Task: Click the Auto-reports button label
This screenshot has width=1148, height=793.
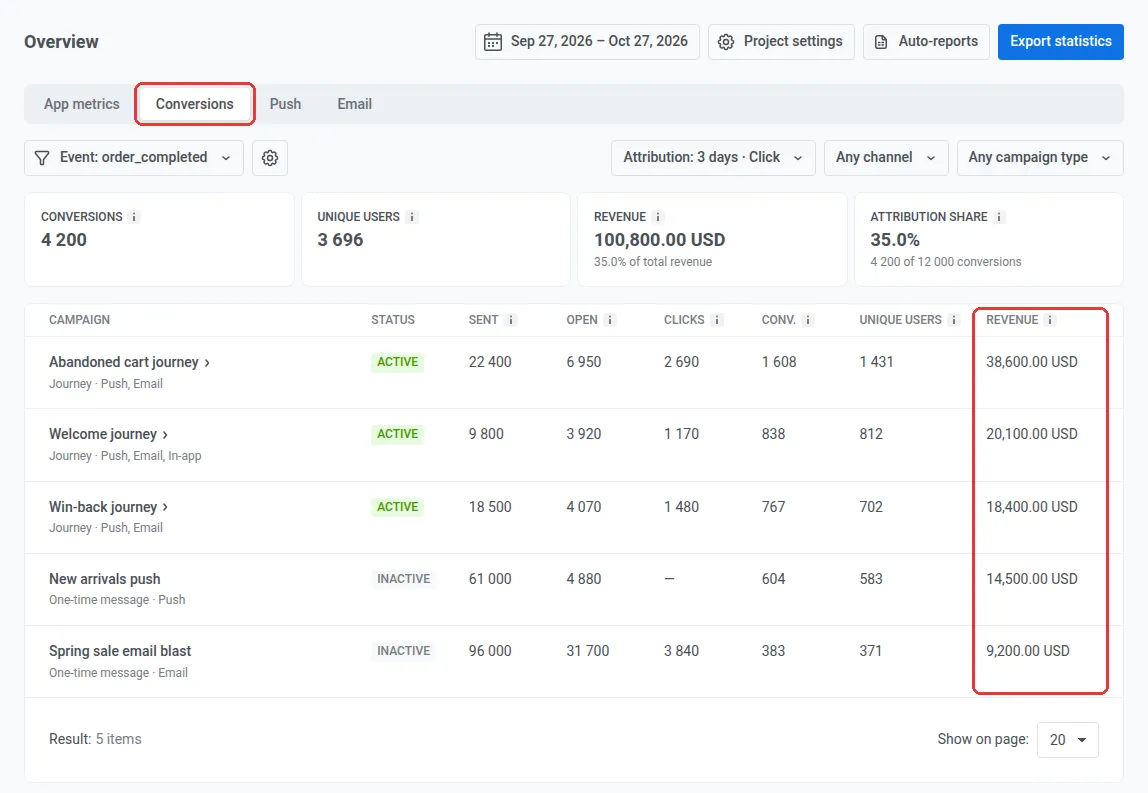Action: tap(938, 41)
